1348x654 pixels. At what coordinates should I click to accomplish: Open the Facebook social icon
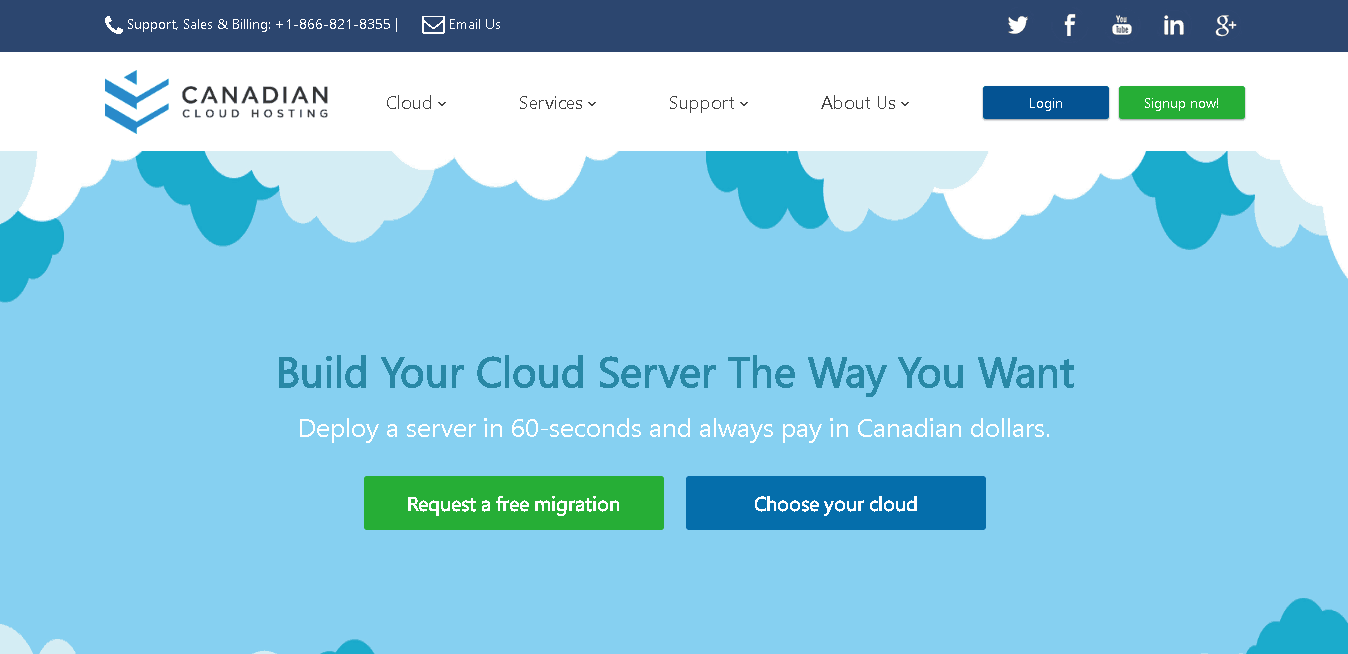point(1070,25)
